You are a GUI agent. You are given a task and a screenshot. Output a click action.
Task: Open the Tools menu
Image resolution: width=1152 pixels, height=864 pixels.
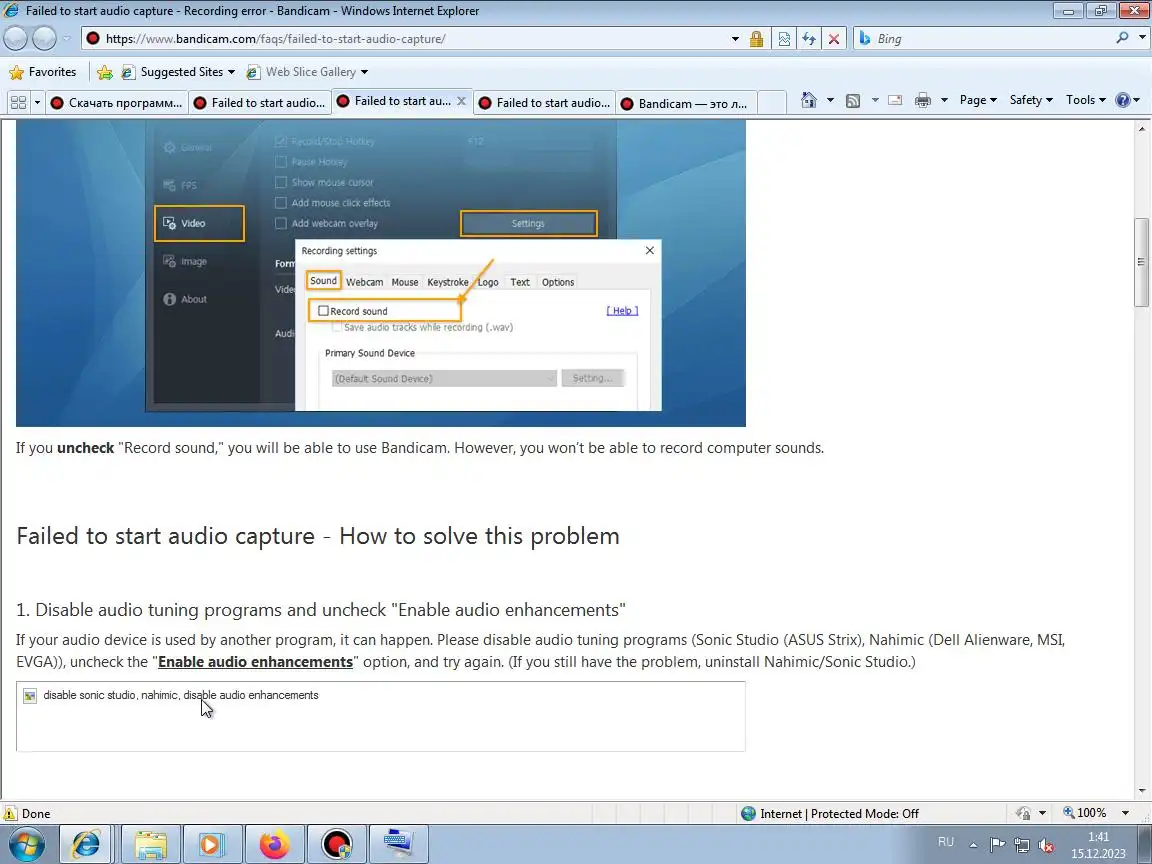click(1086, 100)
